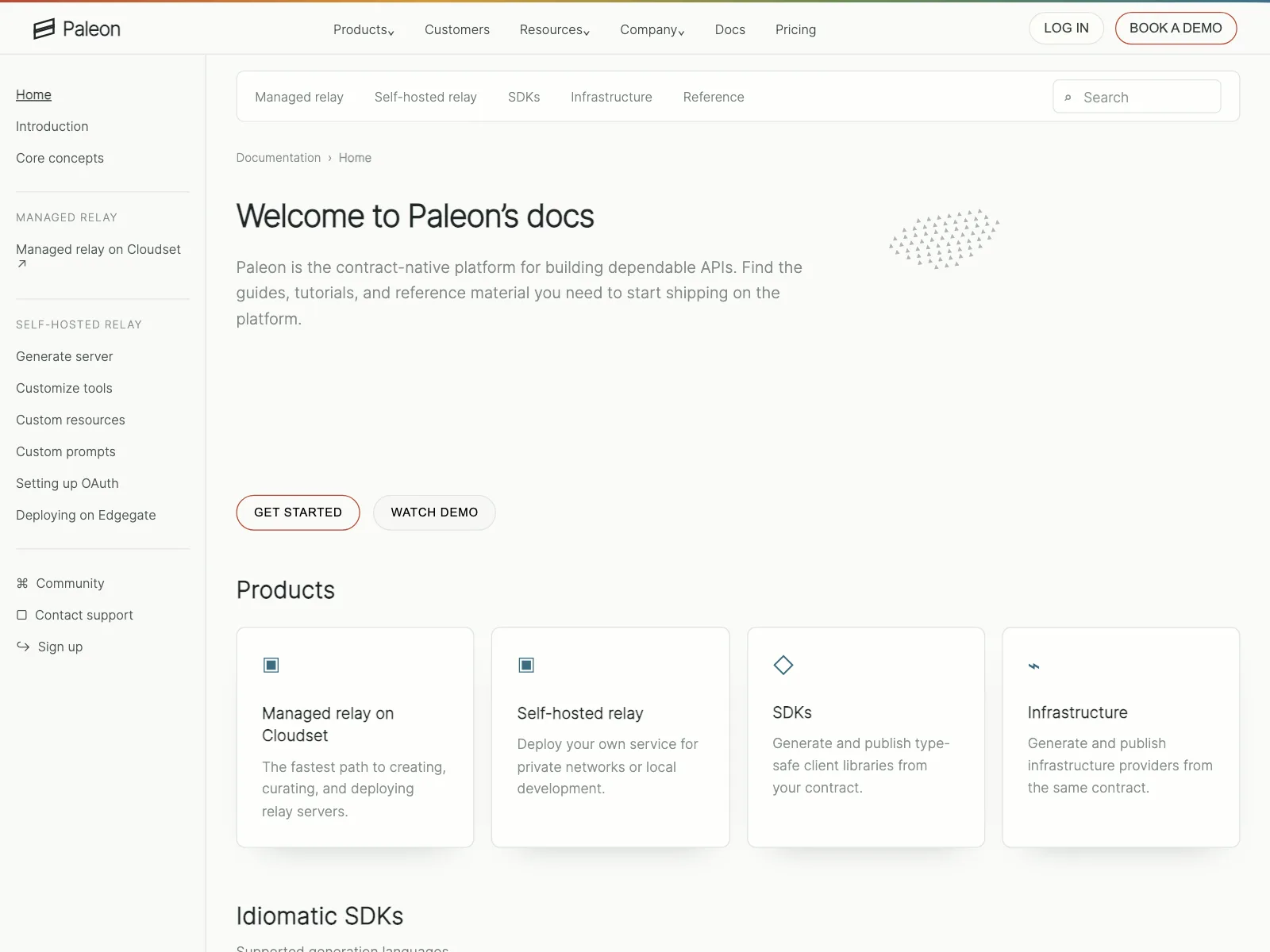Click the Self-hosted relay card icon
The image size is (1270, 952).
[525, 665]
